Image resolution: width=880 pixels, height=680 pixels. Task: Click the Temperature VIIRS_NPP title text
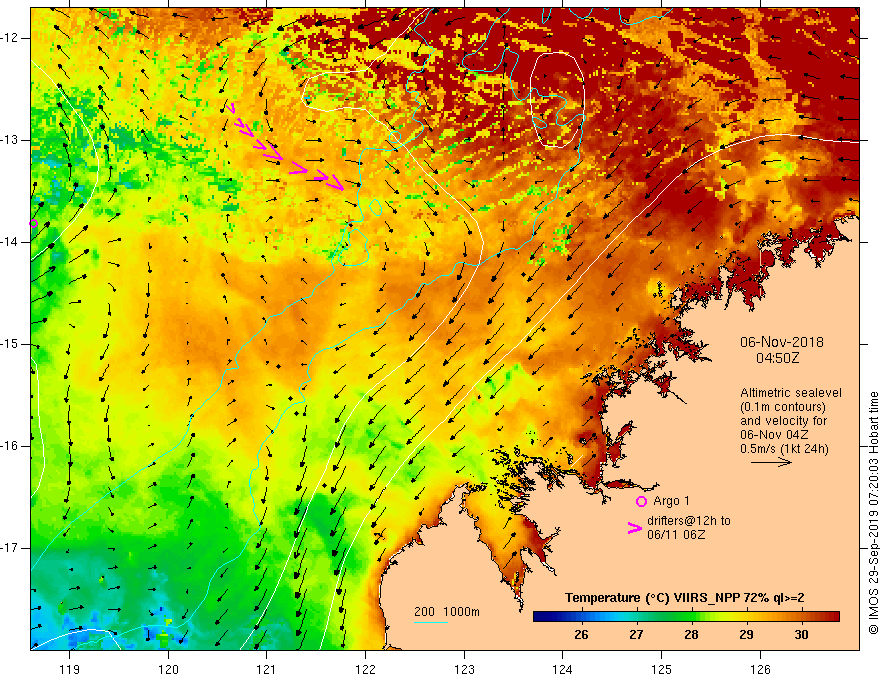[685, 598]
